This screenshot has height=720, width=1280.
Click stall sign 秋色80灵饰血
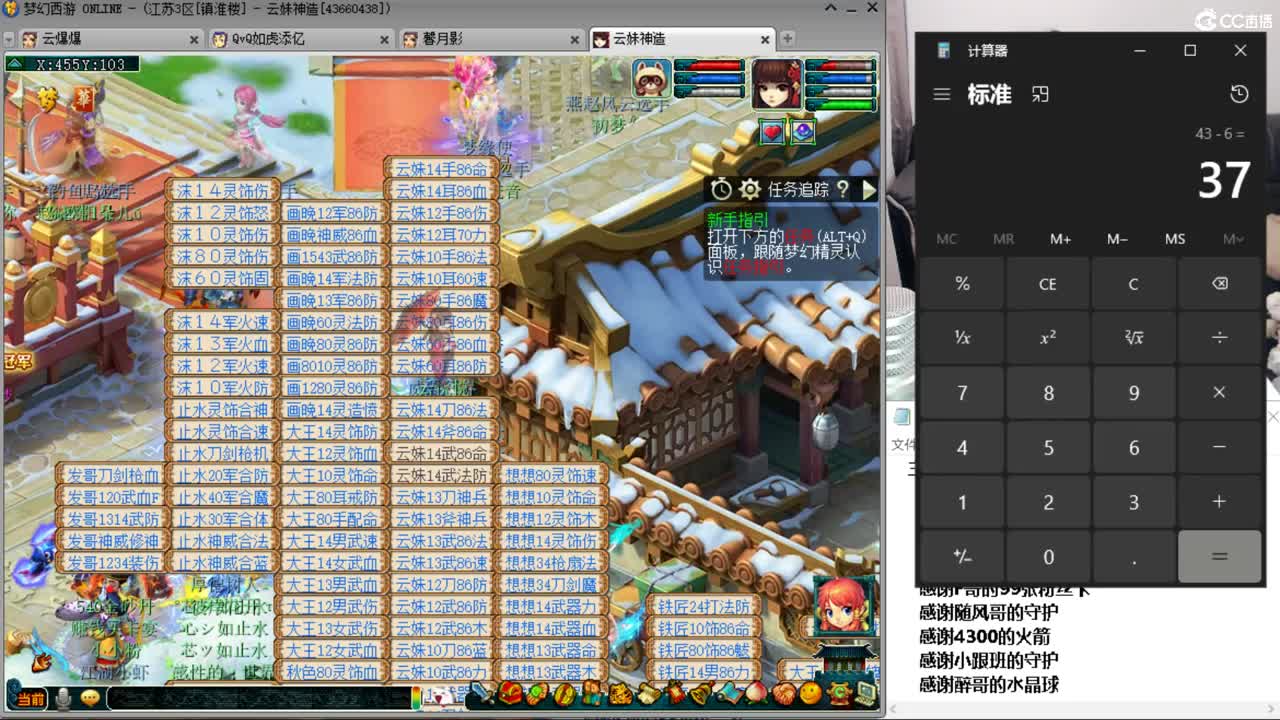click(332, 672)
